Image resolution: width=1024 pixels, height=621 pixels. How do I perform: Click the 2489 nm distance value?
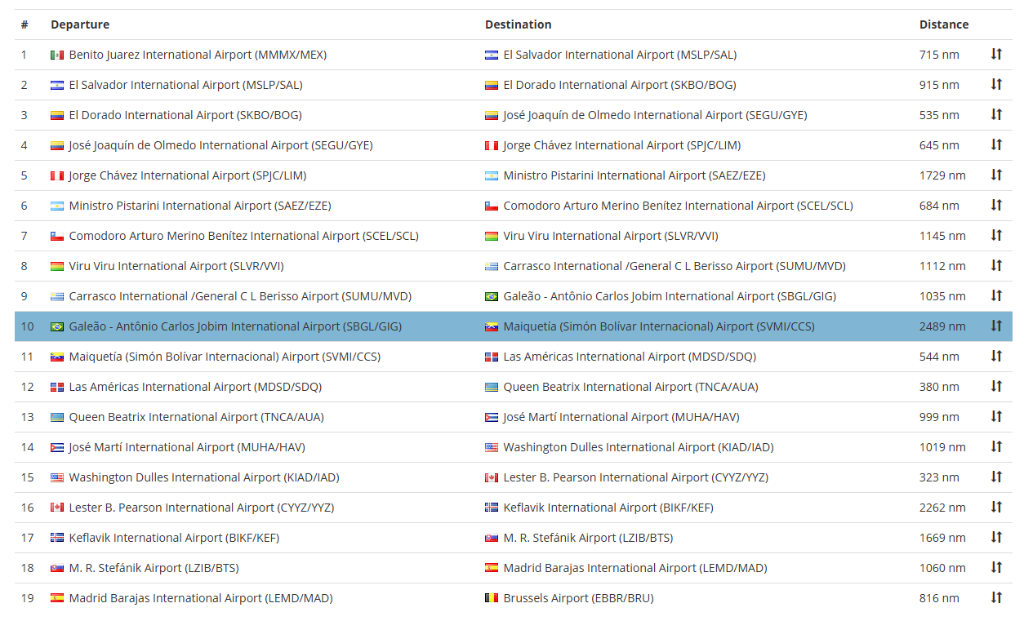click(942, 326)
